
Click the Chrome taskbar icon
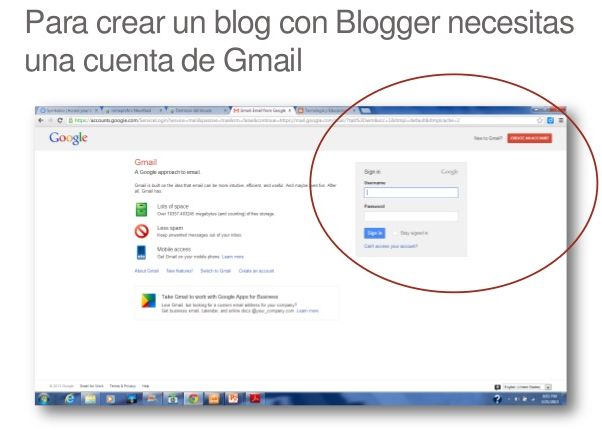coord(194,399)
